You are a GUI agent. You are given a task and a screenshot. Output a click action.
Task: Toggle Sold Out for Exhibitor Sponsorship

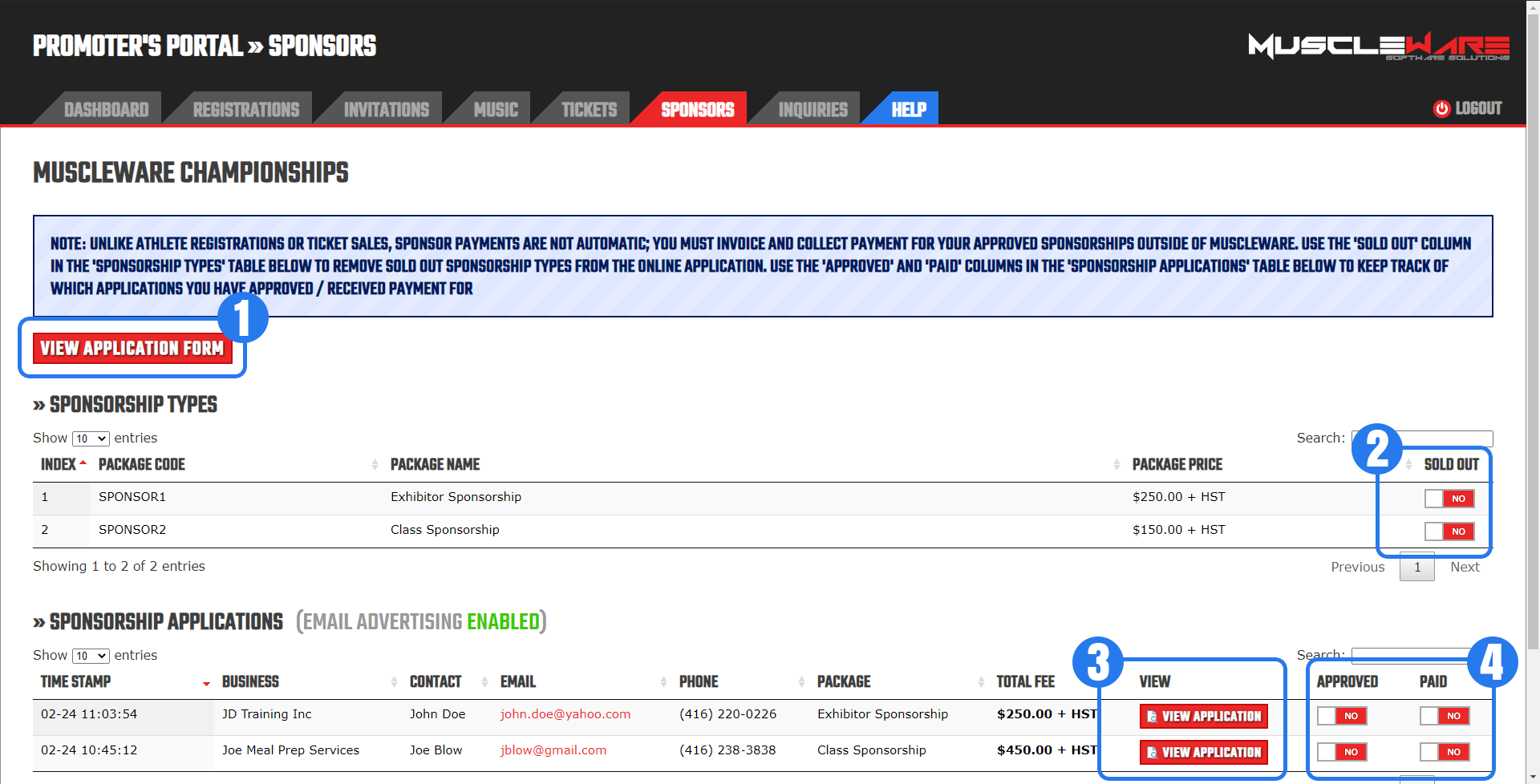point(1449,499)
